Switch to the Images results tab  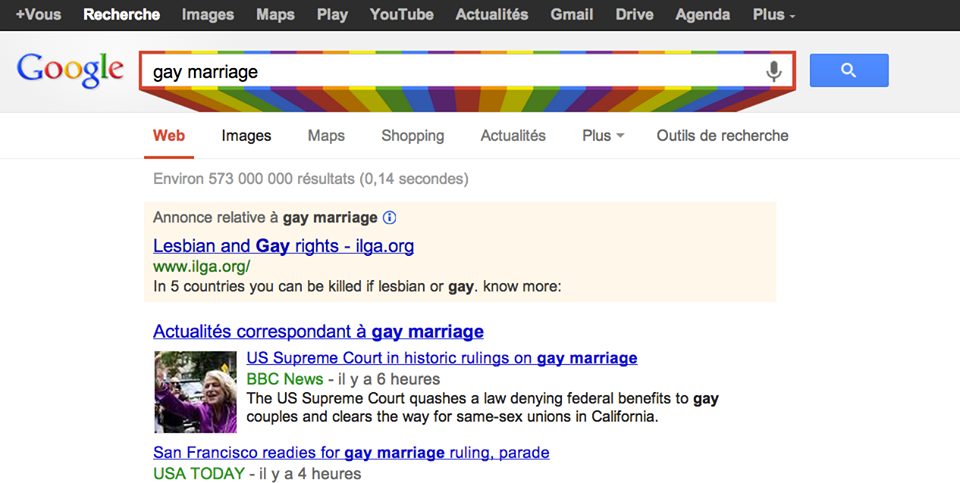coord(246,136)
